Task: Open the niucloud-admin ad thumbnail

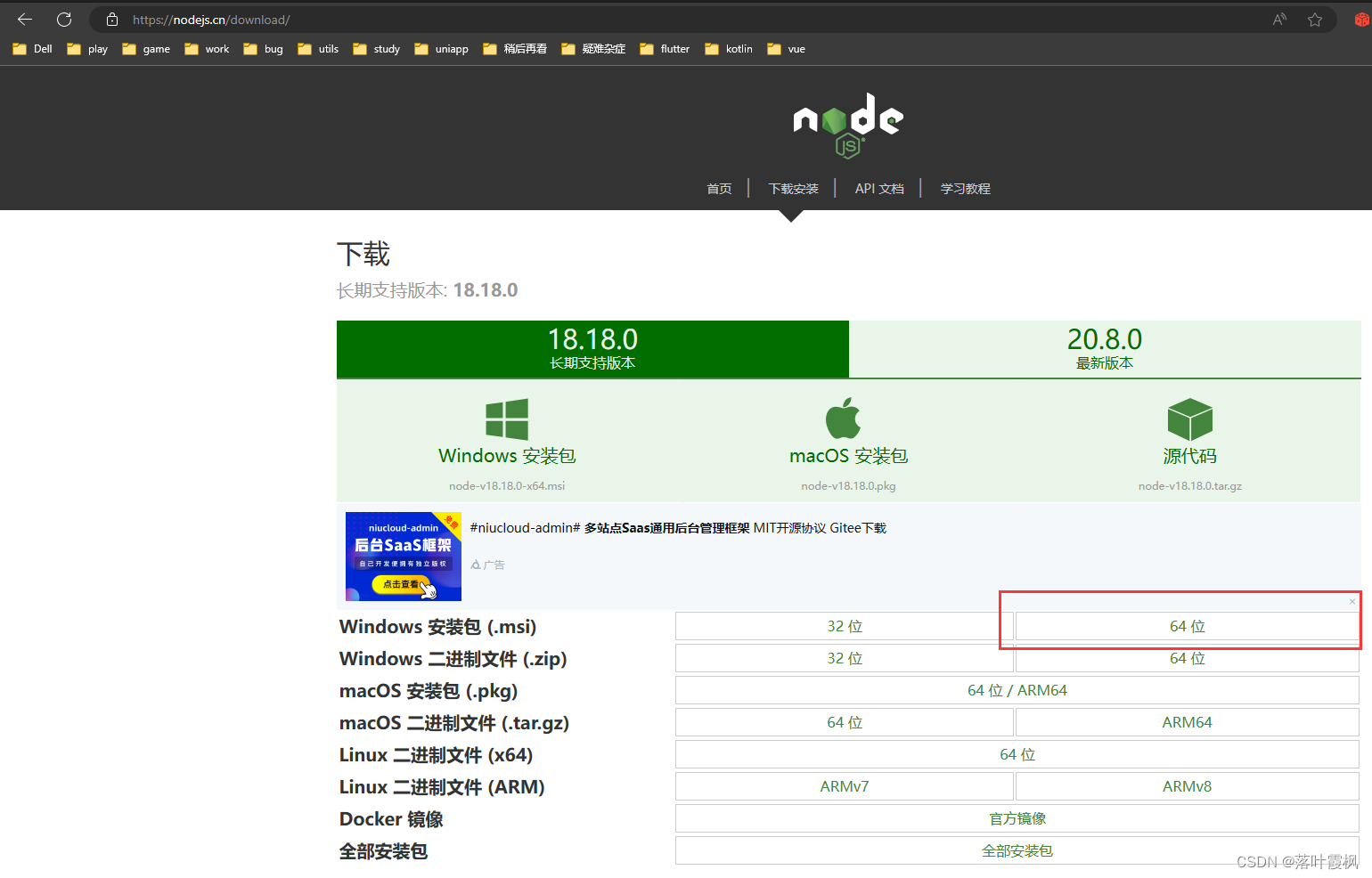Action: (x=404, y=556)
